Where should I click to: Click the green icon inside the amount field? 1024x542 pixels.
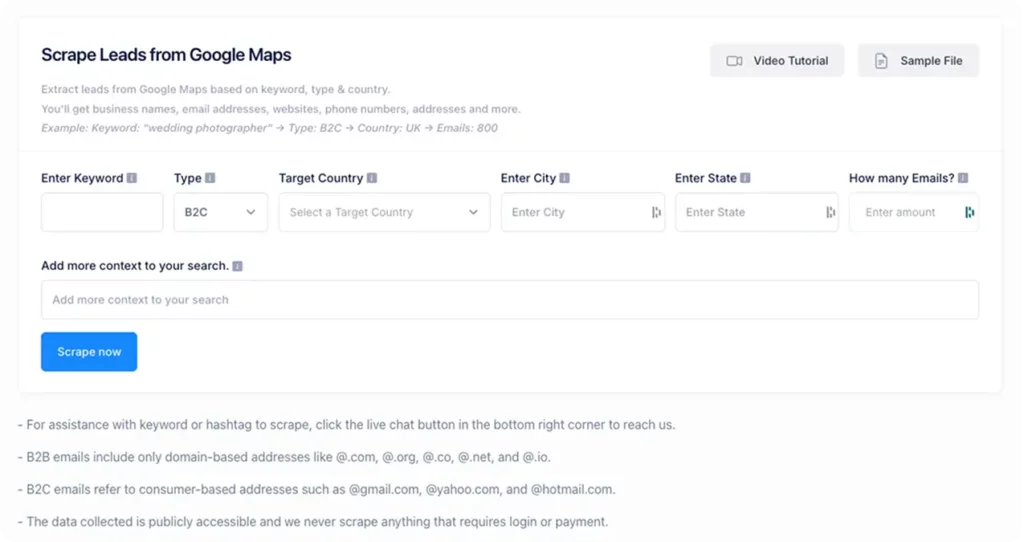point(969,212)
